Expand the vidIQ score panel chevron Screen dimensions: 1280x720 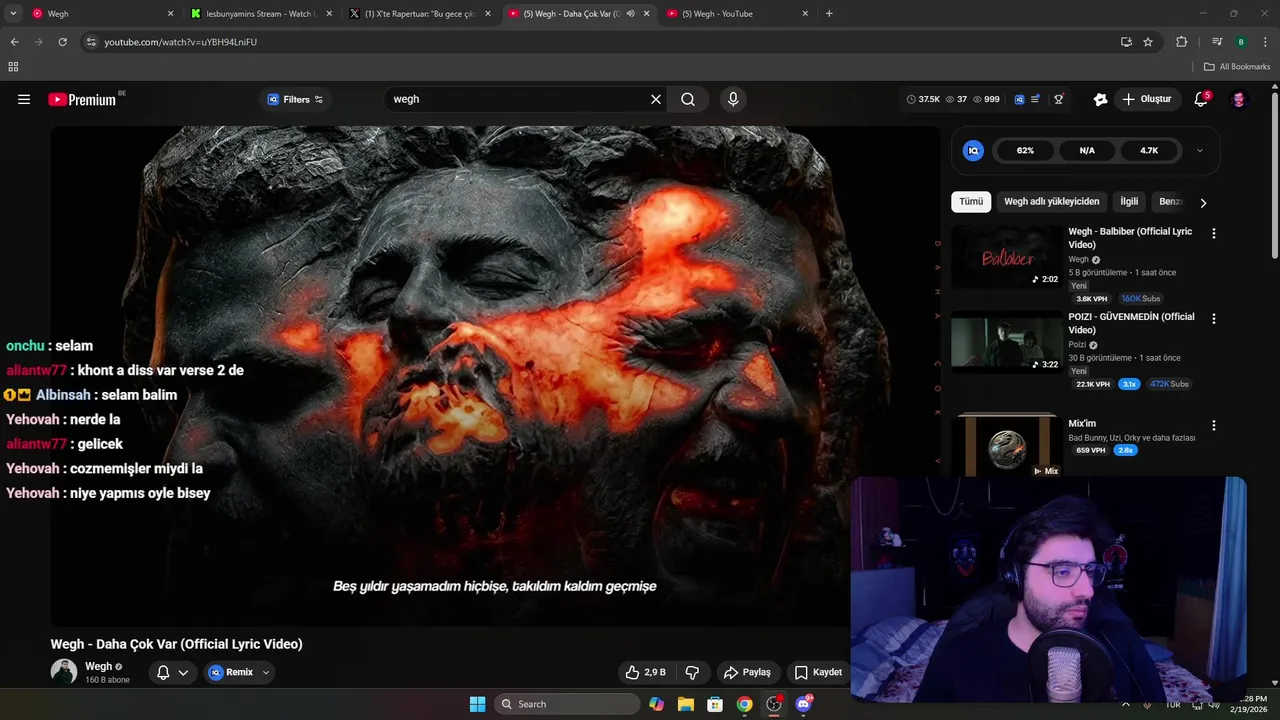tap(1200, 150)
